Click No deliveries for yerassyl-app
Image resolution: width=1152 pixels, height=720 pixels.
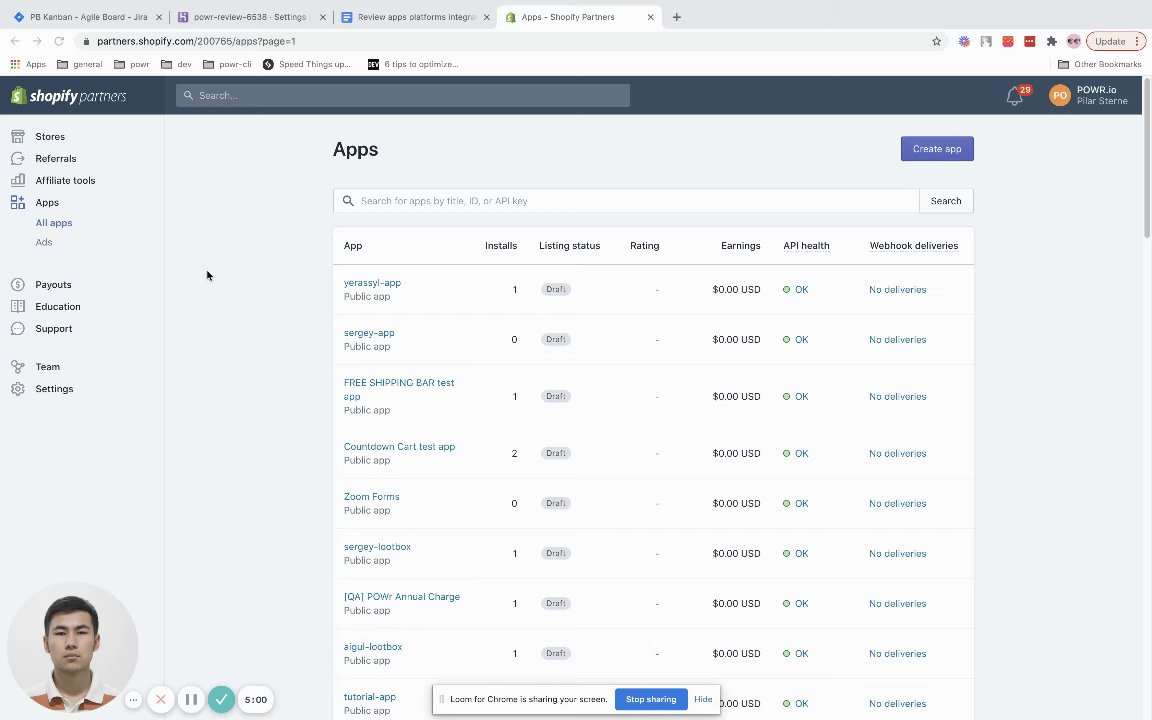[x=898, y=289]
